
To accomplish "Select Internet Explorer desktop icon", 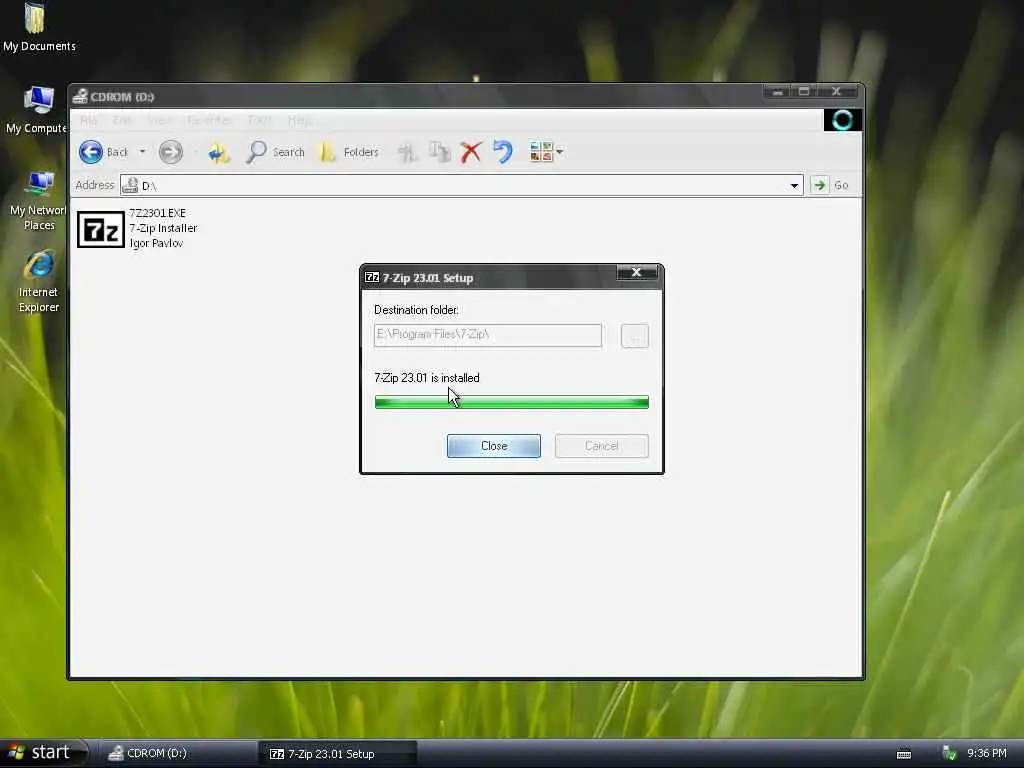I will click(x=39, y=281).
